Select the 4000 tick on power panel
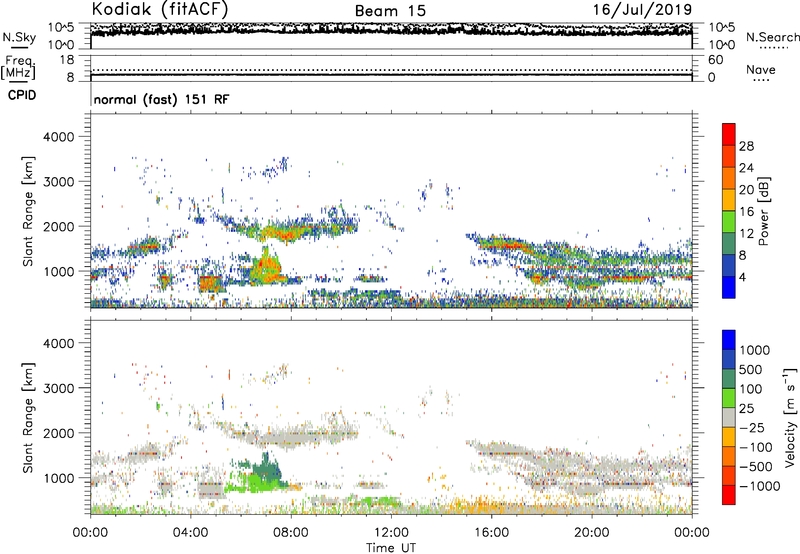The height and width of the screenshot is (554, 800). coord(59,137)
